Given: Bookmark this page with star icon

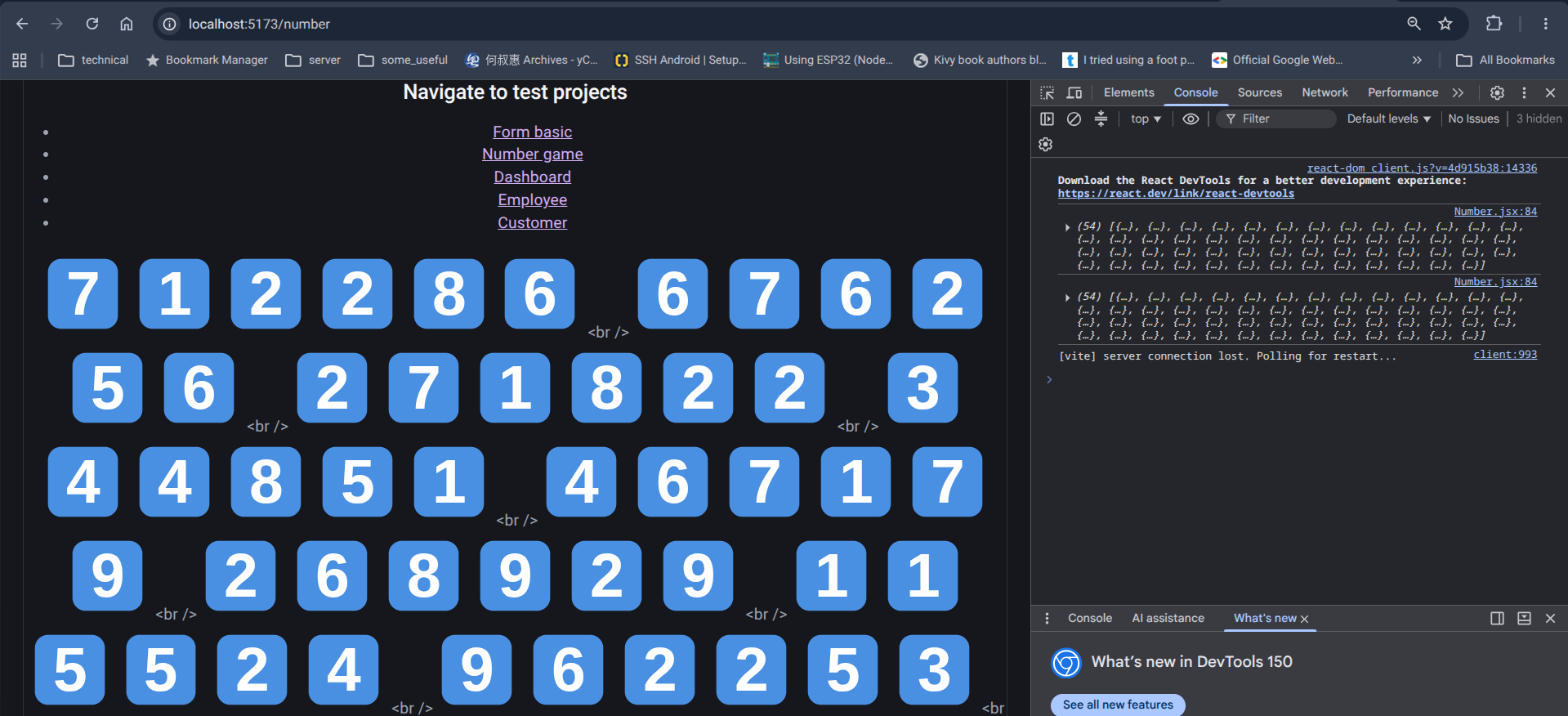Looking at the screenshot, I should pyautogui.click(x=1445, y=24).
